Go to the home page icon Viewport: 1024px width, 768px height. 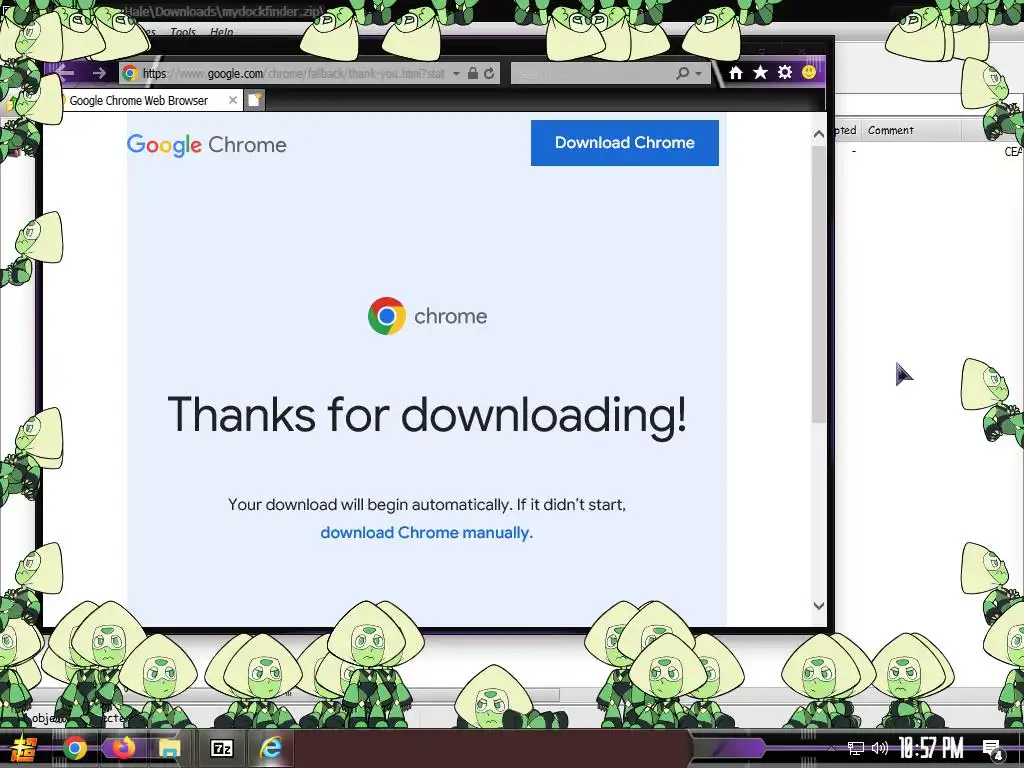[736, 72]
